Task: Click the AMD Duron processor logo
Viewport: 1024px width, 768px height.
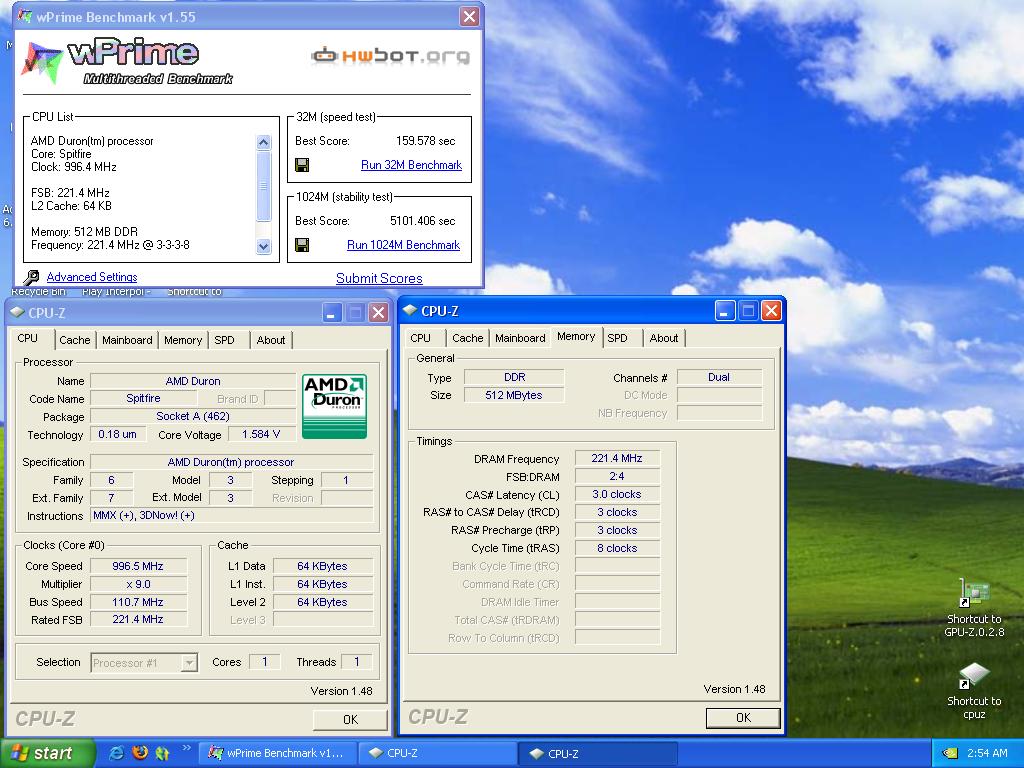Action: (x=334, y=406)
